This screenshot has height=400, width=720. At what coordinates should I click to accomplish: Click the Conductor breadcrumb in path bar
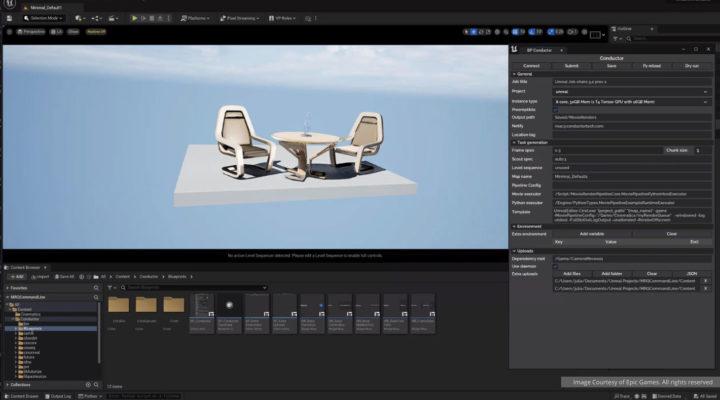click(149, 277)
